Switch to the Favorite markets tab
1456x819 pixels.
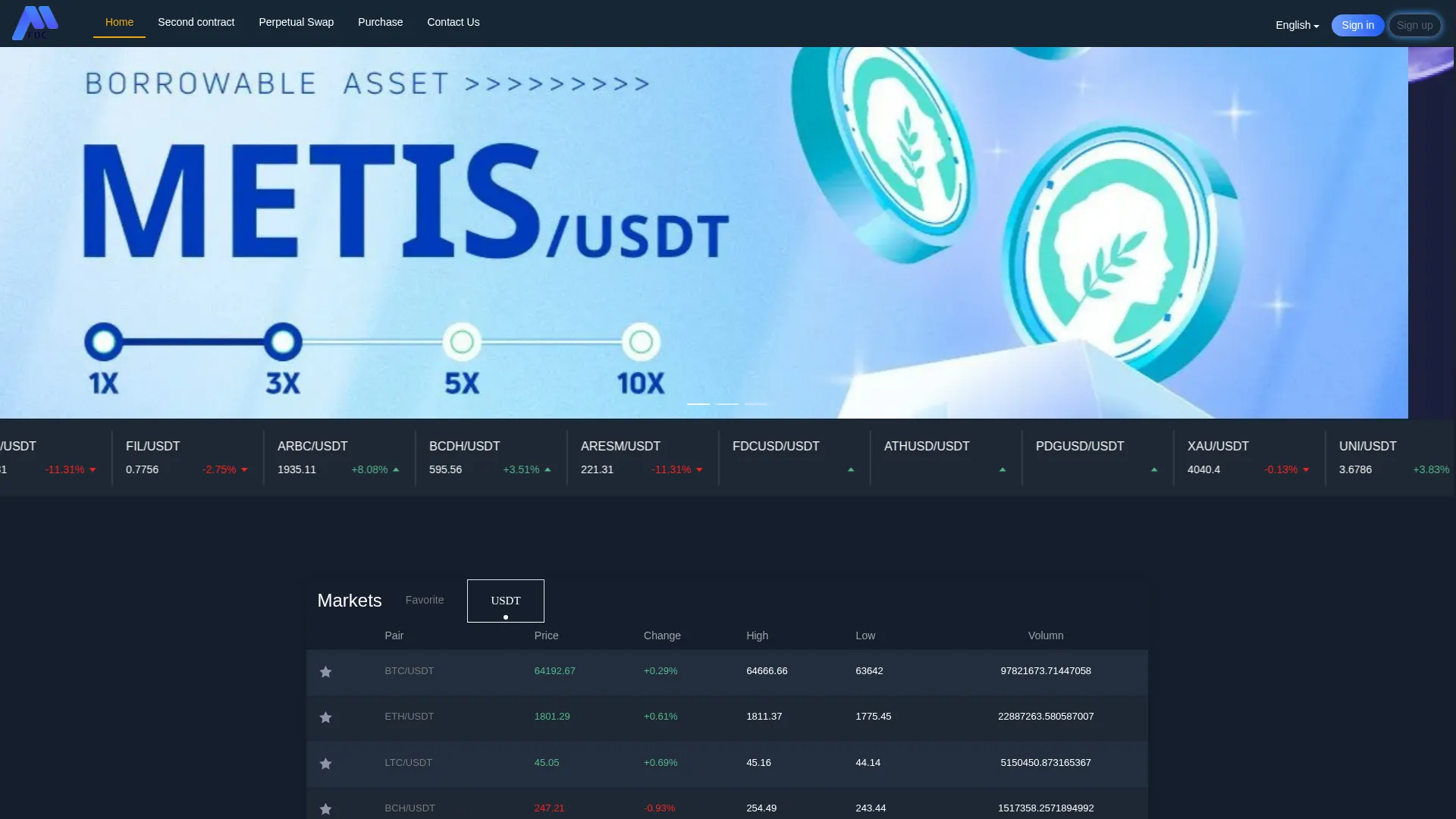click(425, 600)
